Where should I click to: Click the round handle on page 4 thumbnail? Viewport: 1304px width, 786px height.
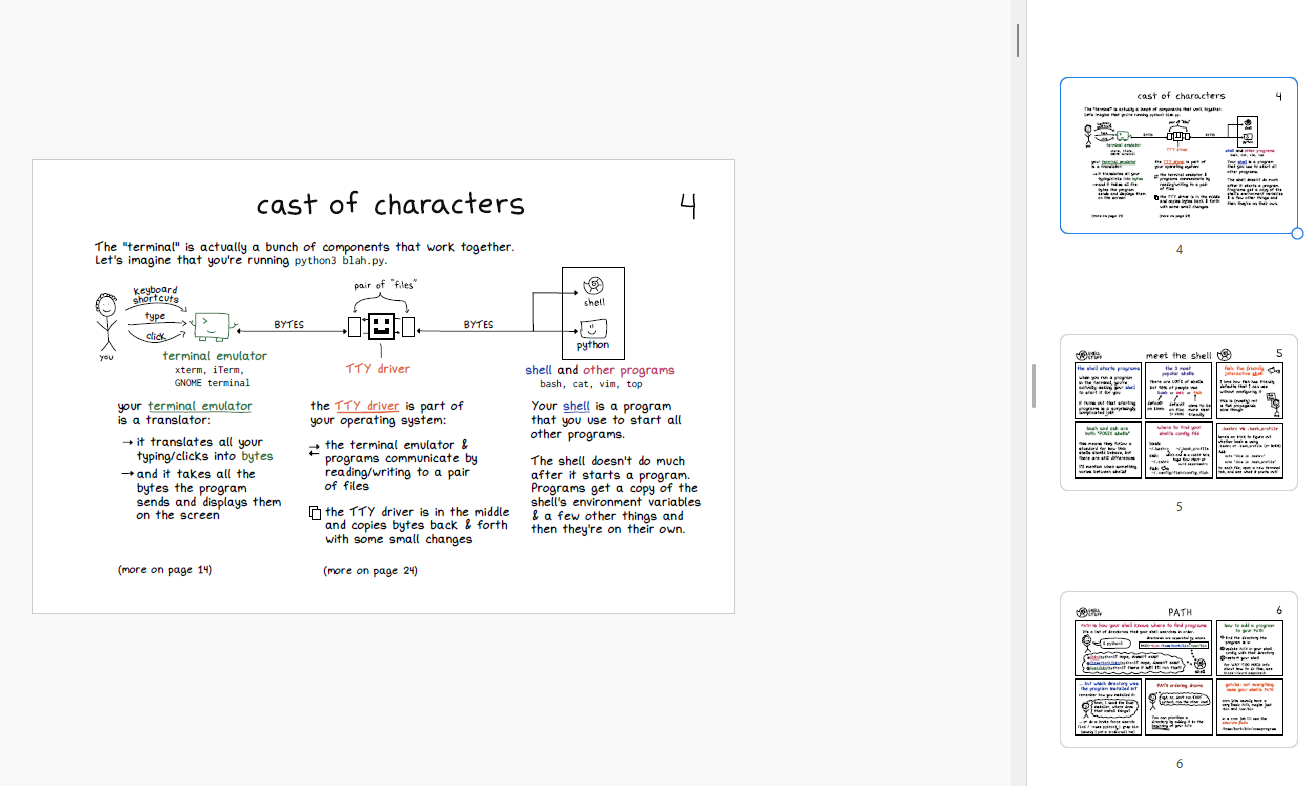1297,233
